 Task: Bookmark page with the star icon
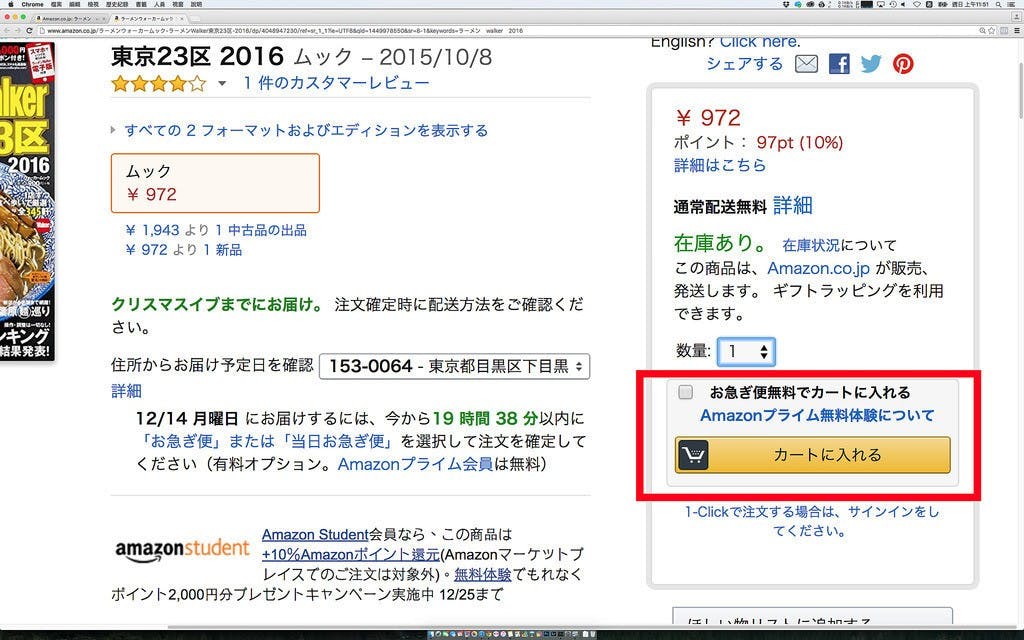pos(991,31)
